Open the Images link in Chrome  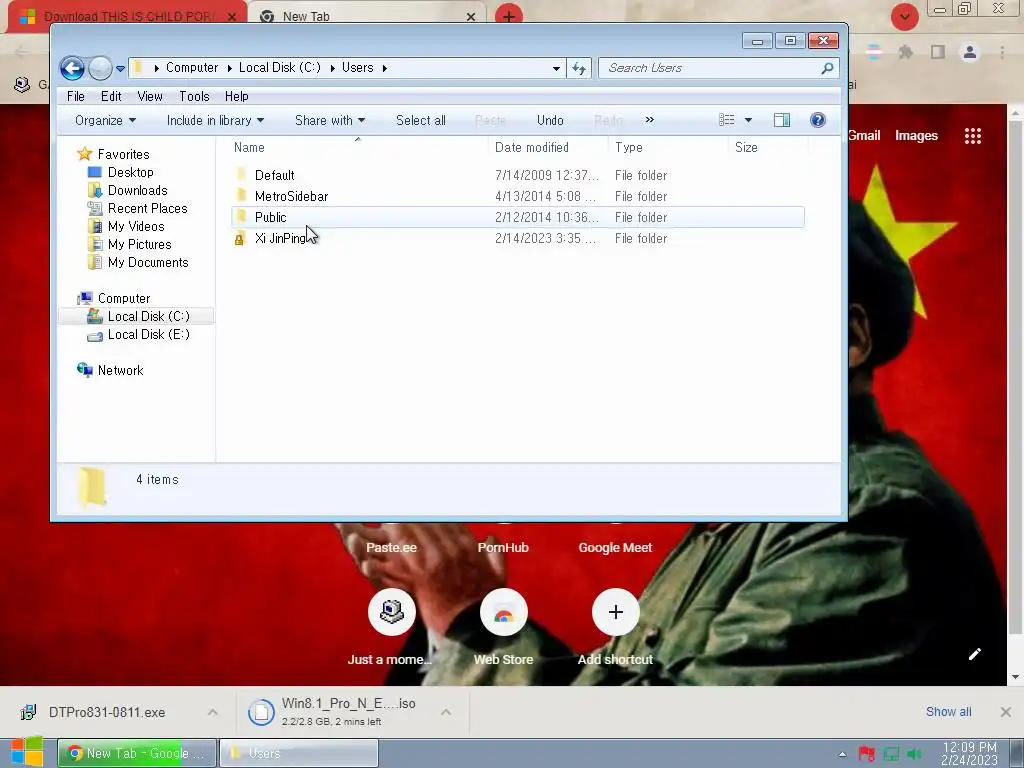[916, 135]
